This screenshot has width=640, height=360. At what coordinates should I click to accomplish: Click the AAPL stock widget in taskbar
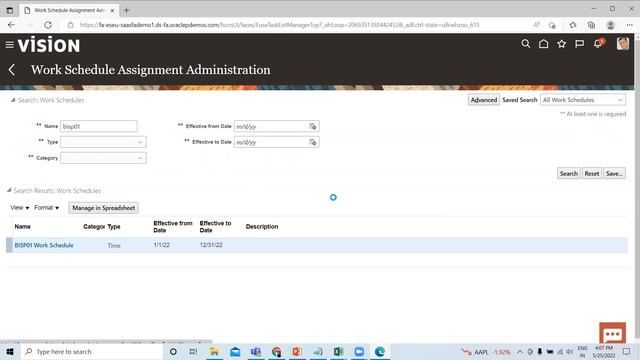pos(486,352)
